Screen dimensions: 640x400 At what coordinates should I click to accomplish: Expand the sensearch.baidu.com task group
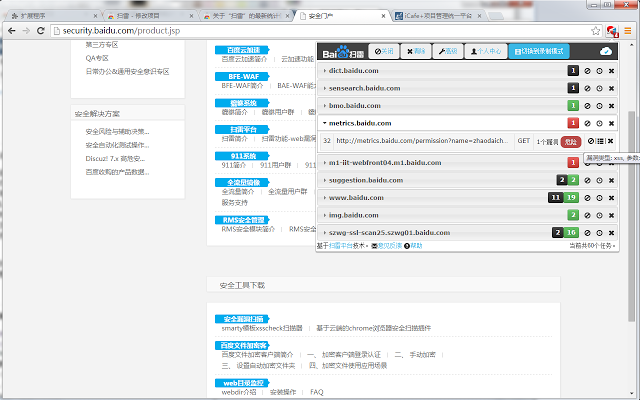pyautogui.click(x=324, y=89)
